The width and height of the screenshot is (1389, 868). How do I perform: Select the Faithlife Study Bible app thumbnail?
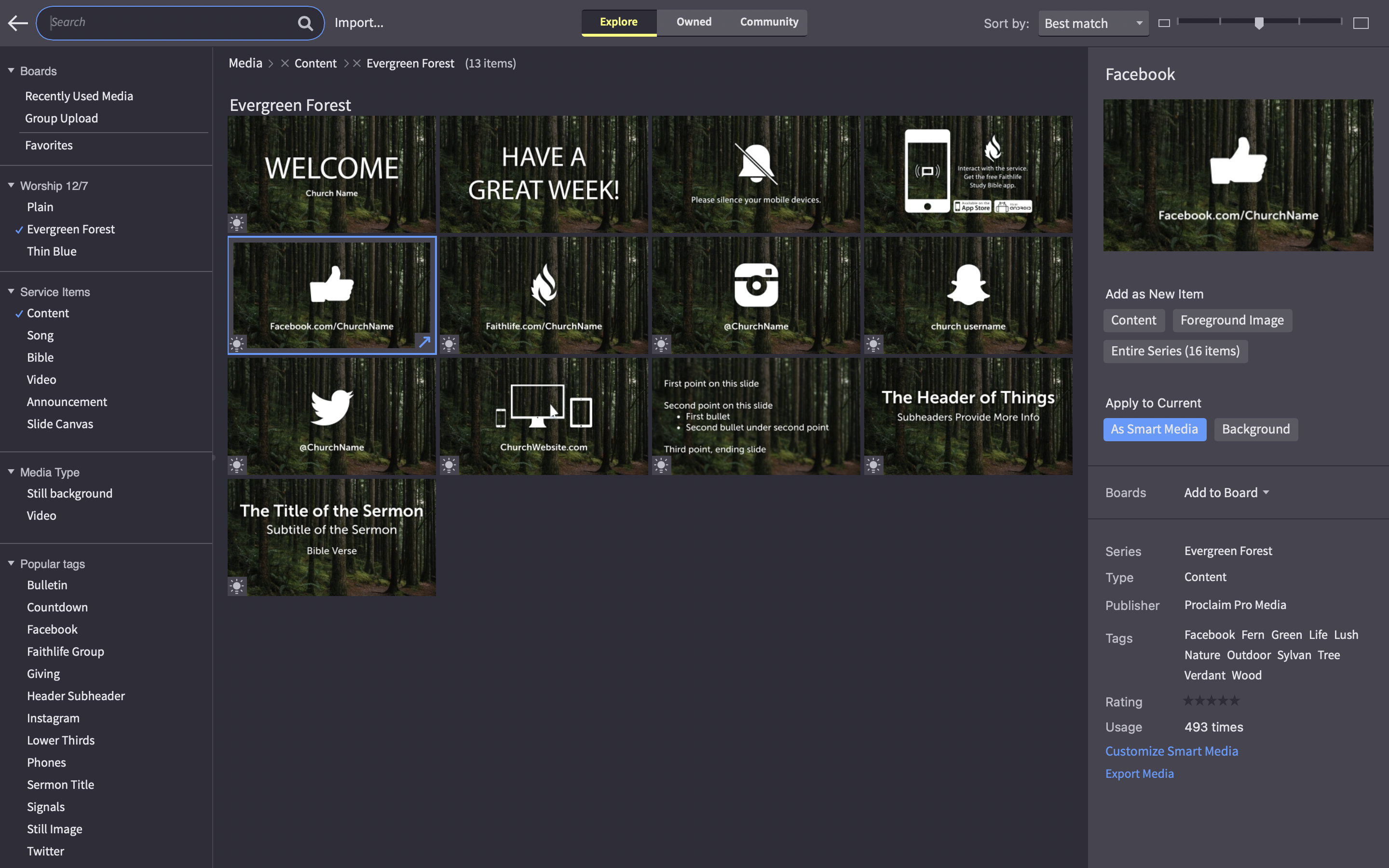click(x=968, y=175)
